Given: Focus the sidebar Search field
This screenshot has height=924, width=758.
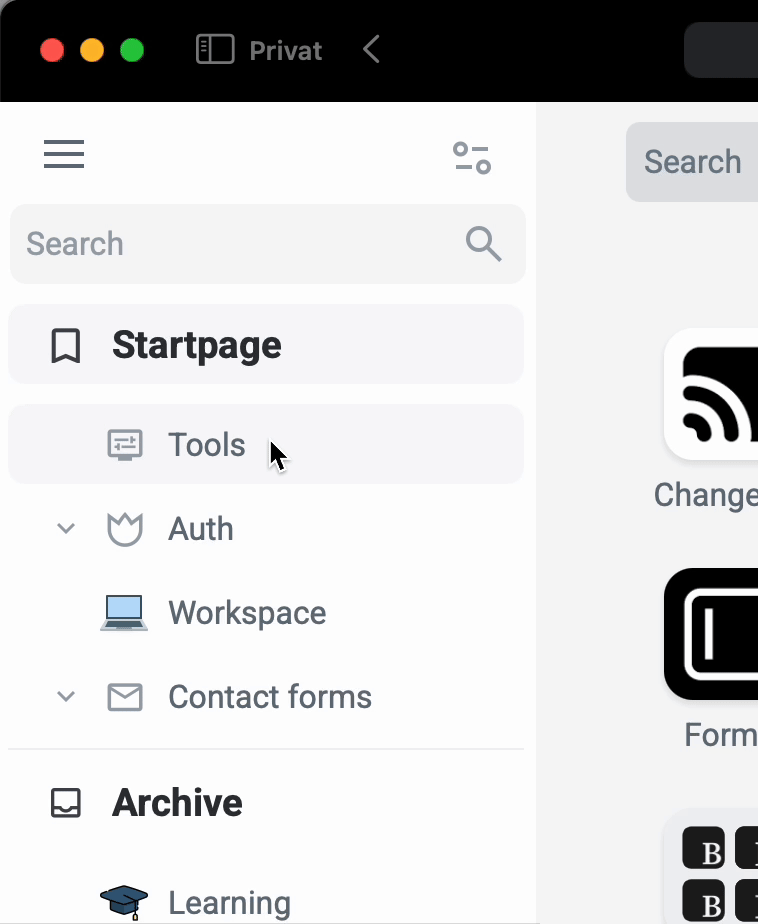Looking at the screenshot, I should pos(240,244).
